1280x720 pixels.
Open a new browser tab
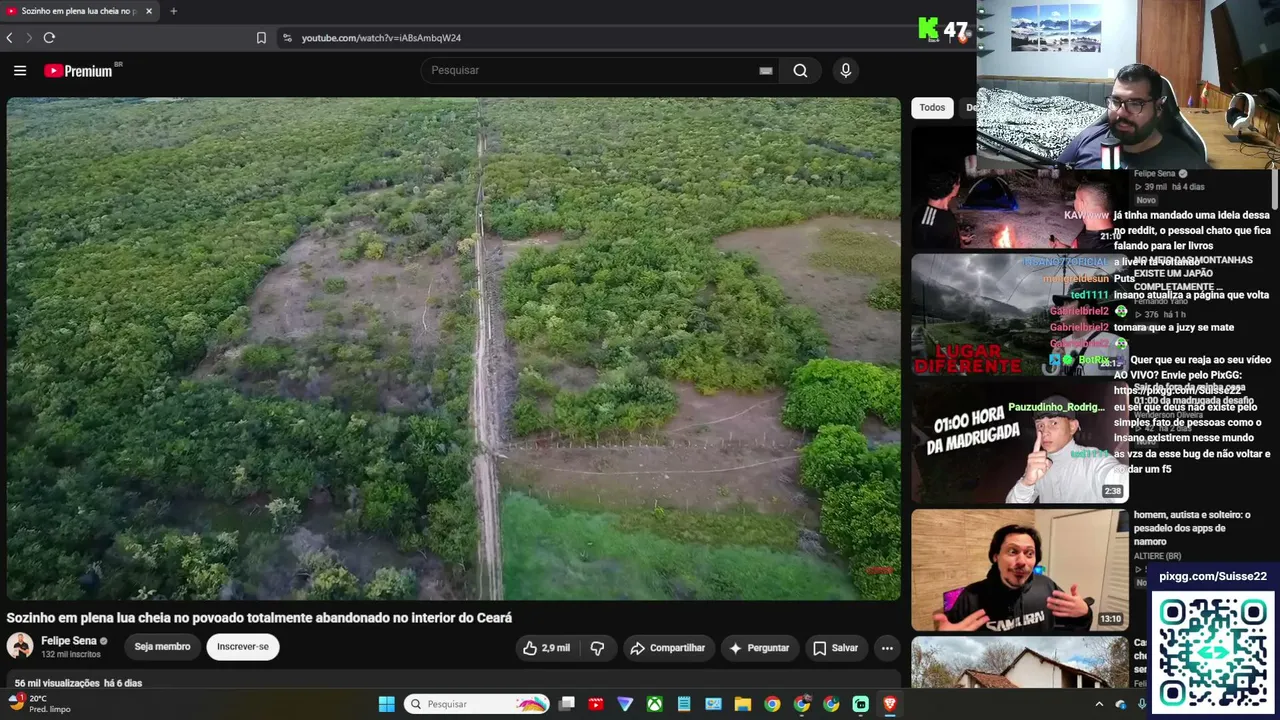tap(173, 11)
